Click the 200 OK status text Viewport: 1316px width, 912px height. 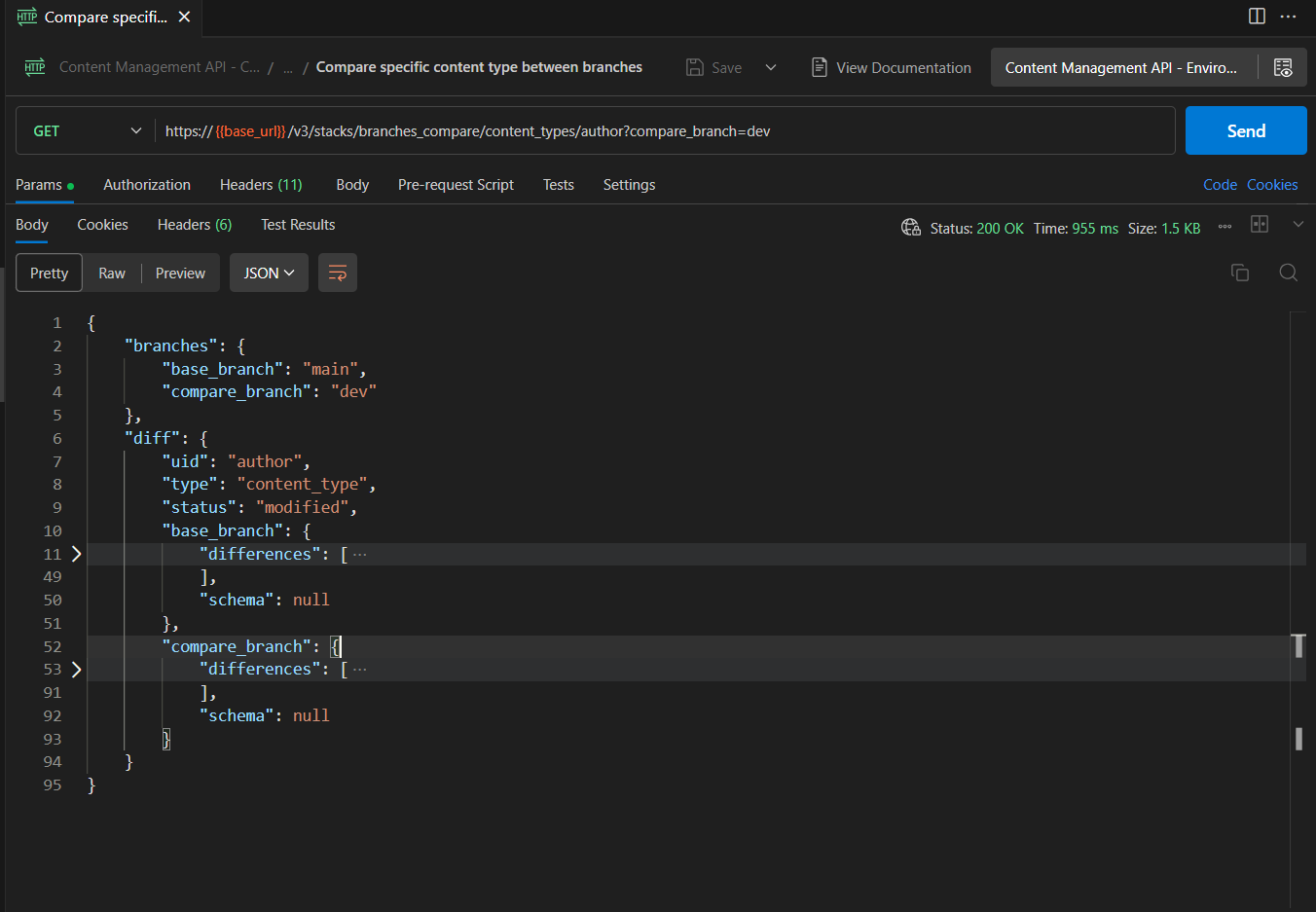1000,229
